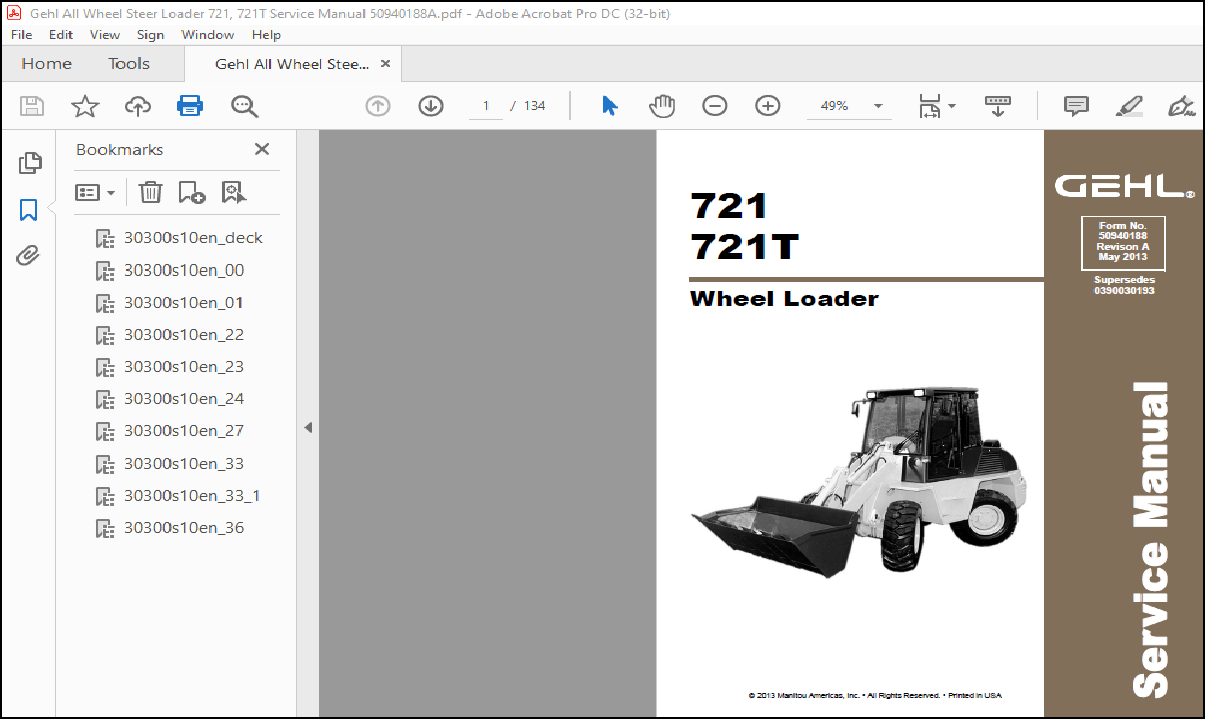This screenshot has height=719, width=1205.
Task: Add the file to starred with the star icon
Action: pos(85,106)
